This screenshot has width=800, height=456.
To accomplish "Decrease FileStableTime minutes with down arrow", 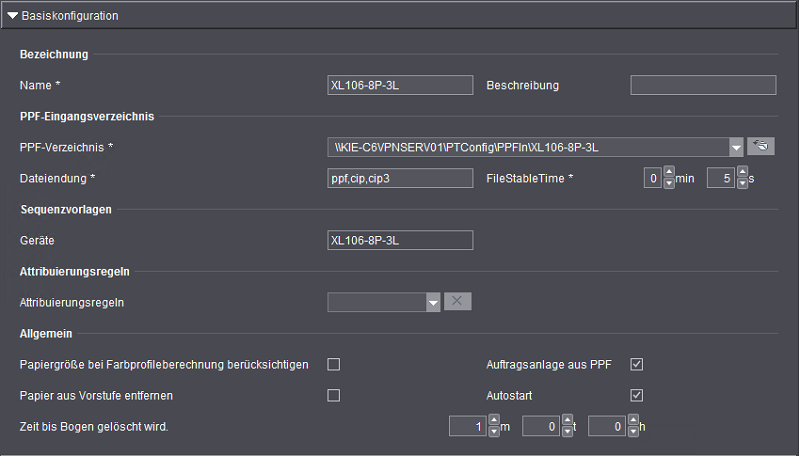I will click(670, 184).
